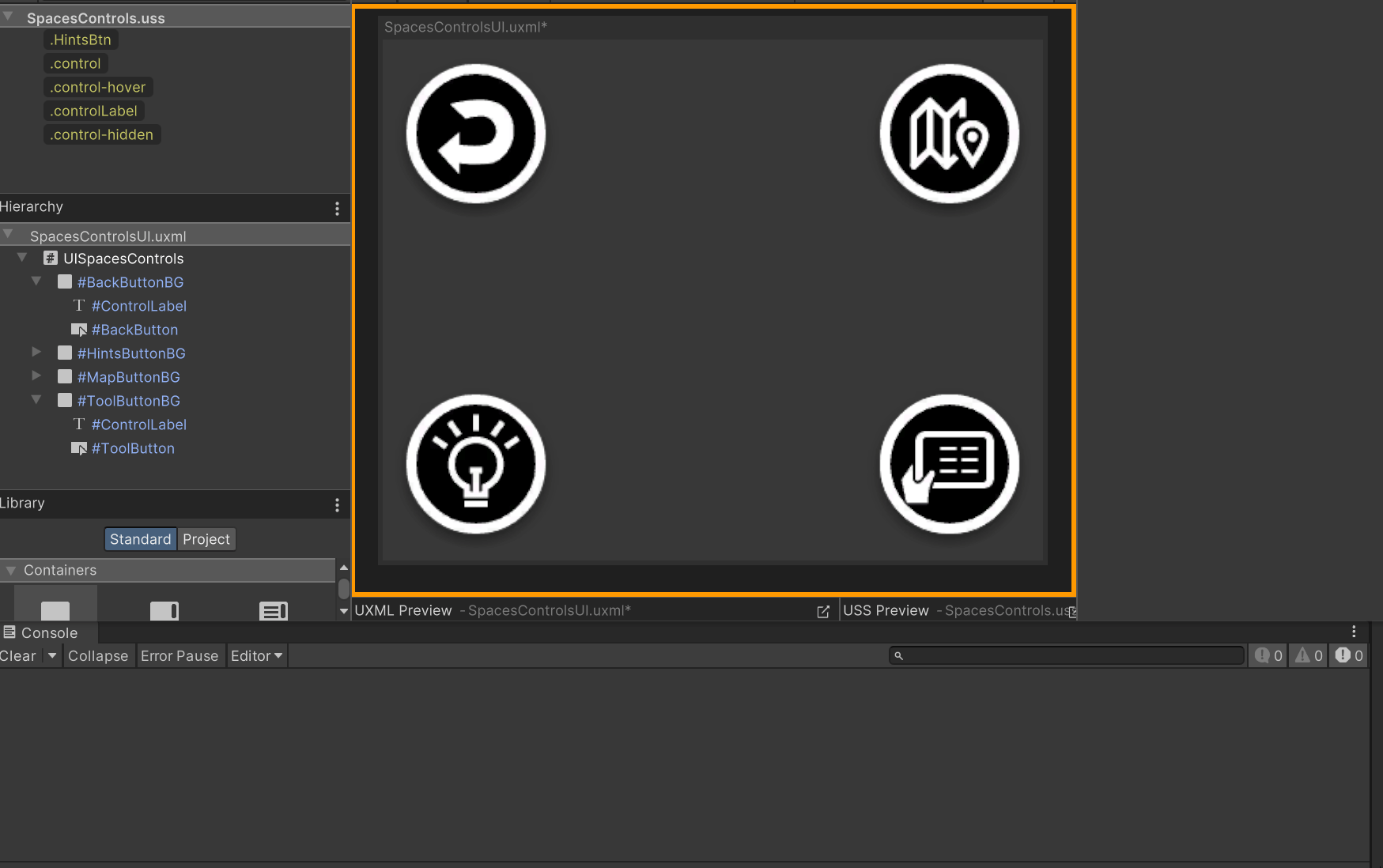1383x868 pixels.
Task: Select the ListView container icon in Library
Action: click(x=273, y=610)
